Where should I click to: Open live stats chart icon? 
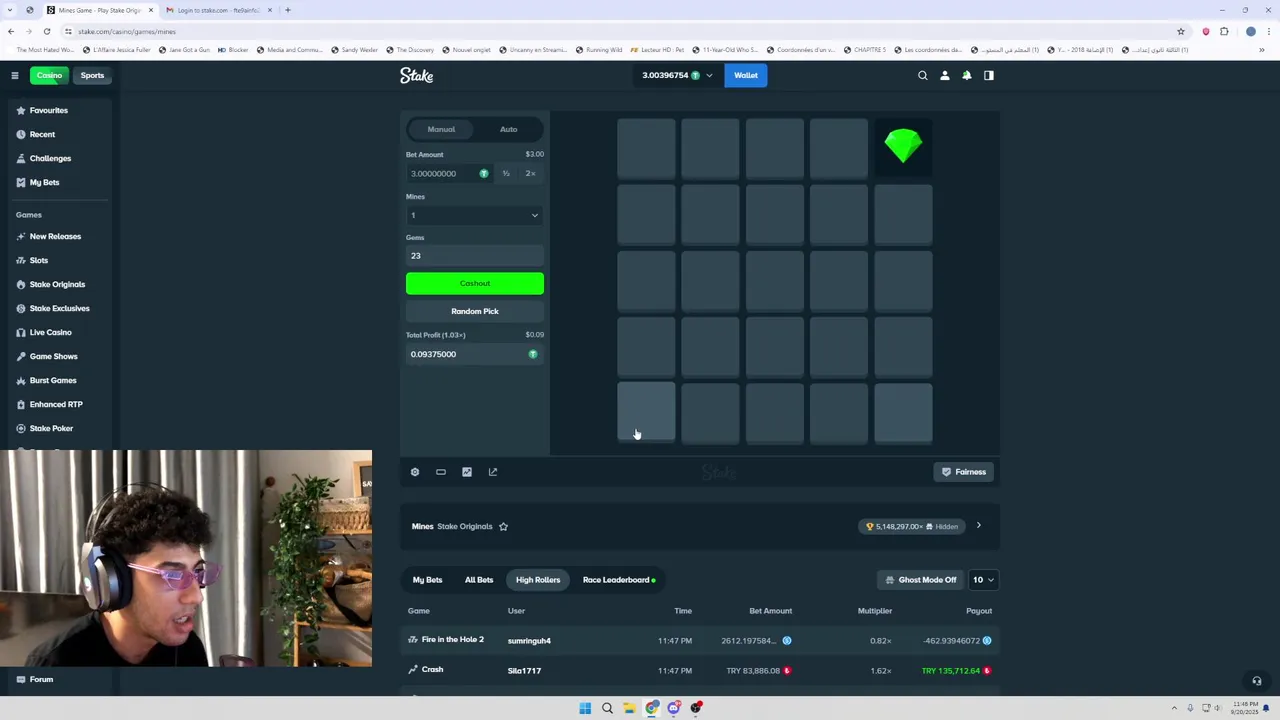(x=467, y=472)
